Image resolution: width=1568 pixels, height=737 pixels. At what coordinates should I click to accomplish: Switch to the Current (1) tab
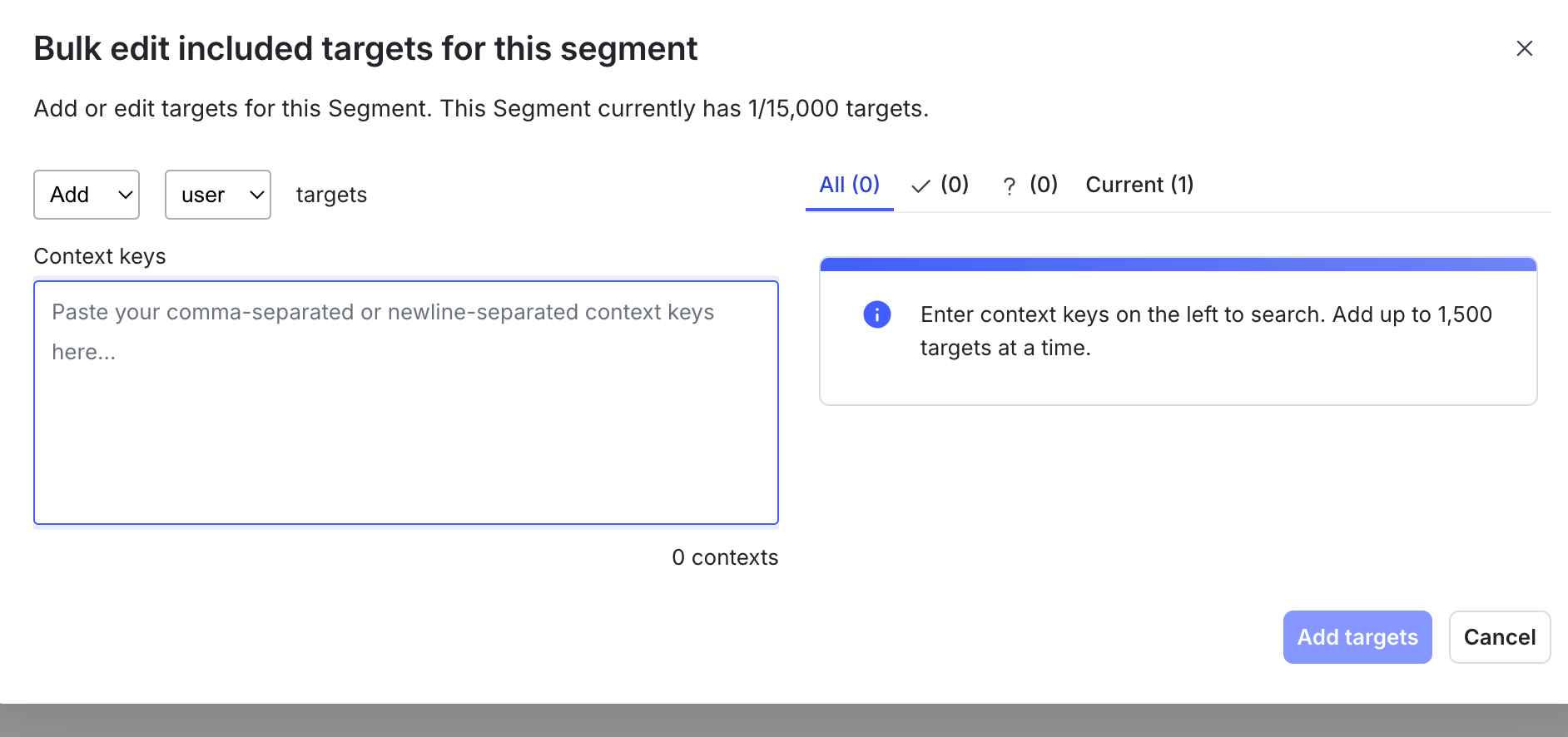click(1139, 185)
